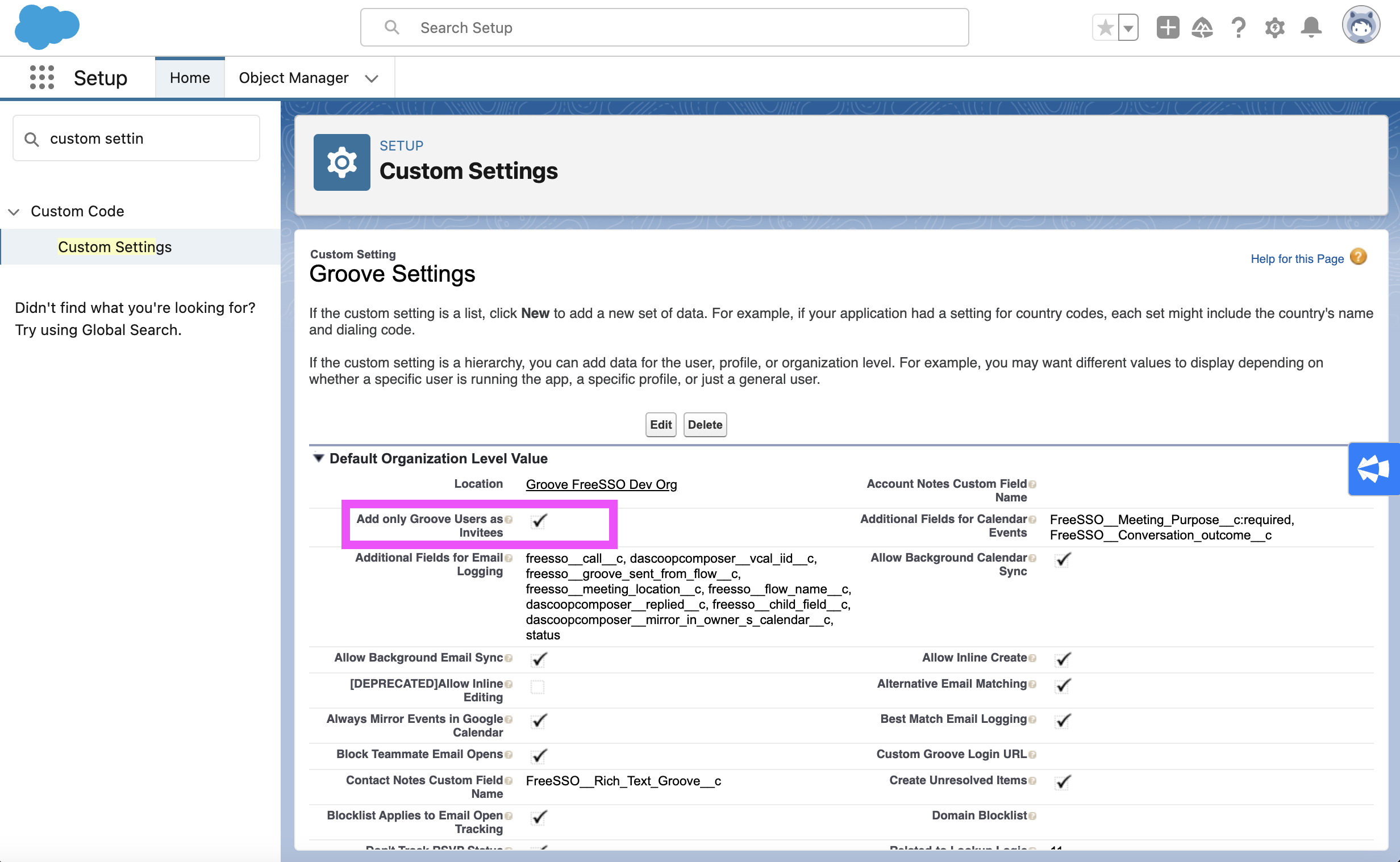Open the favorites list dropdown arrow
The height and width of the screenshot is (862, 1400).
[x=1128, y=27]
